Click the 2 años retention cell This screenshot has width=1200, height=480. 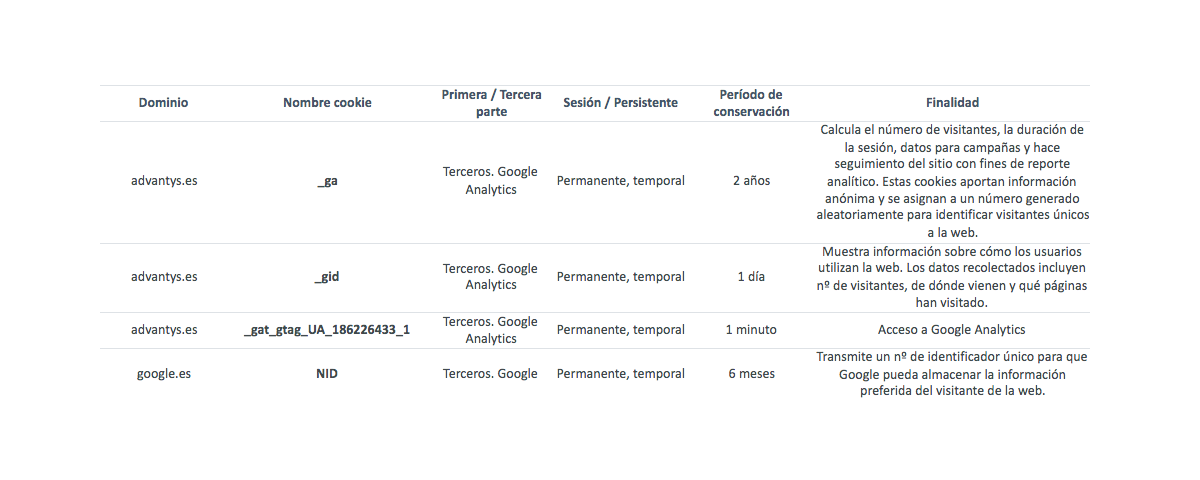[751, 182]
